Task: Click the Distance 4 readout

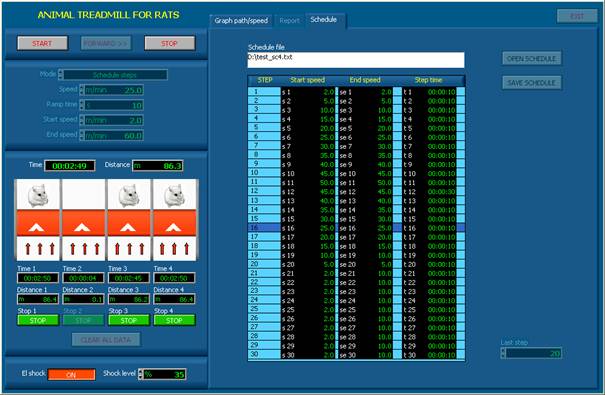Action: 174,299
